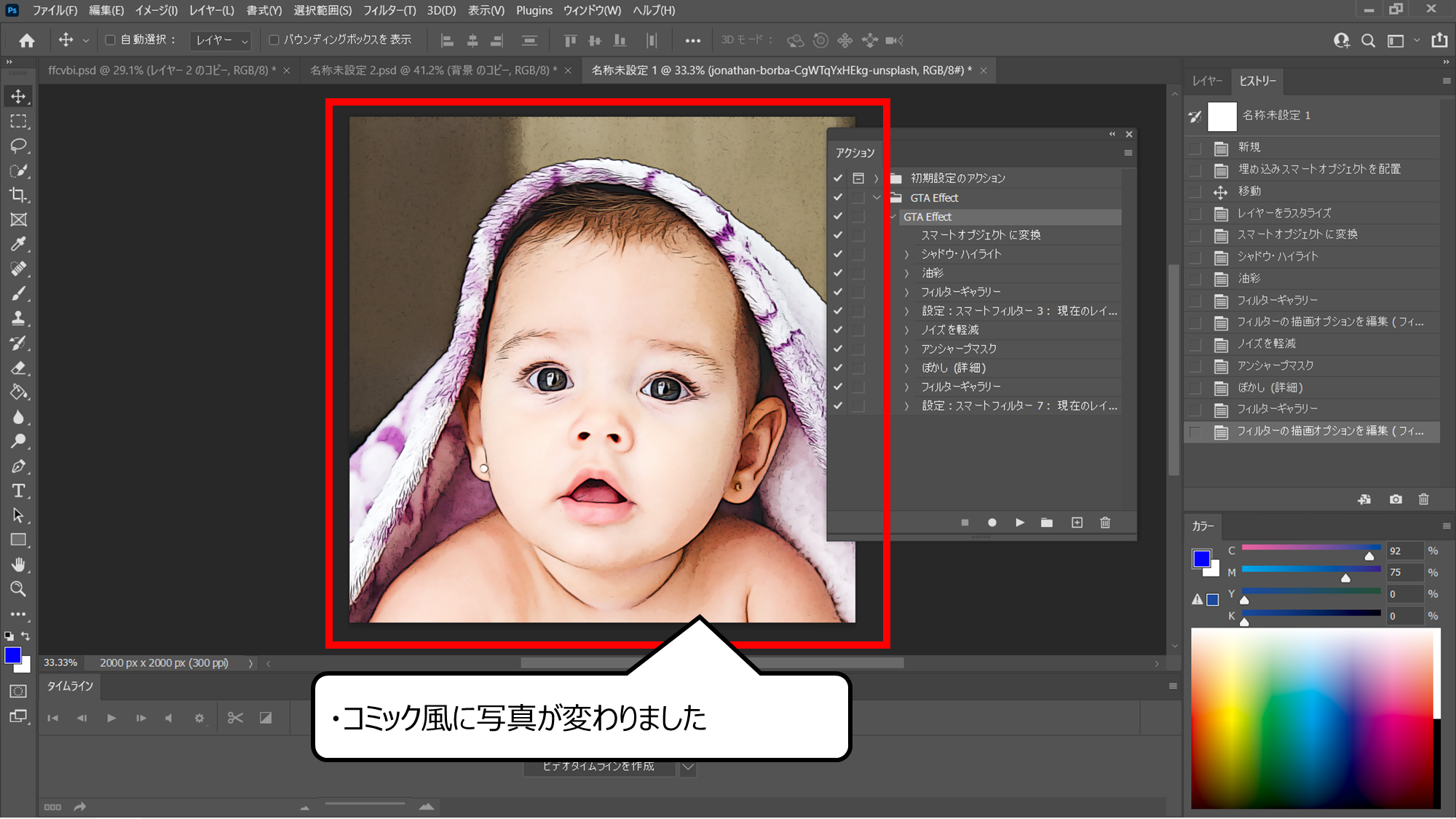Pick a color in the color spectrum field
Screen dimensions: 1456x819
point(1315,719)
